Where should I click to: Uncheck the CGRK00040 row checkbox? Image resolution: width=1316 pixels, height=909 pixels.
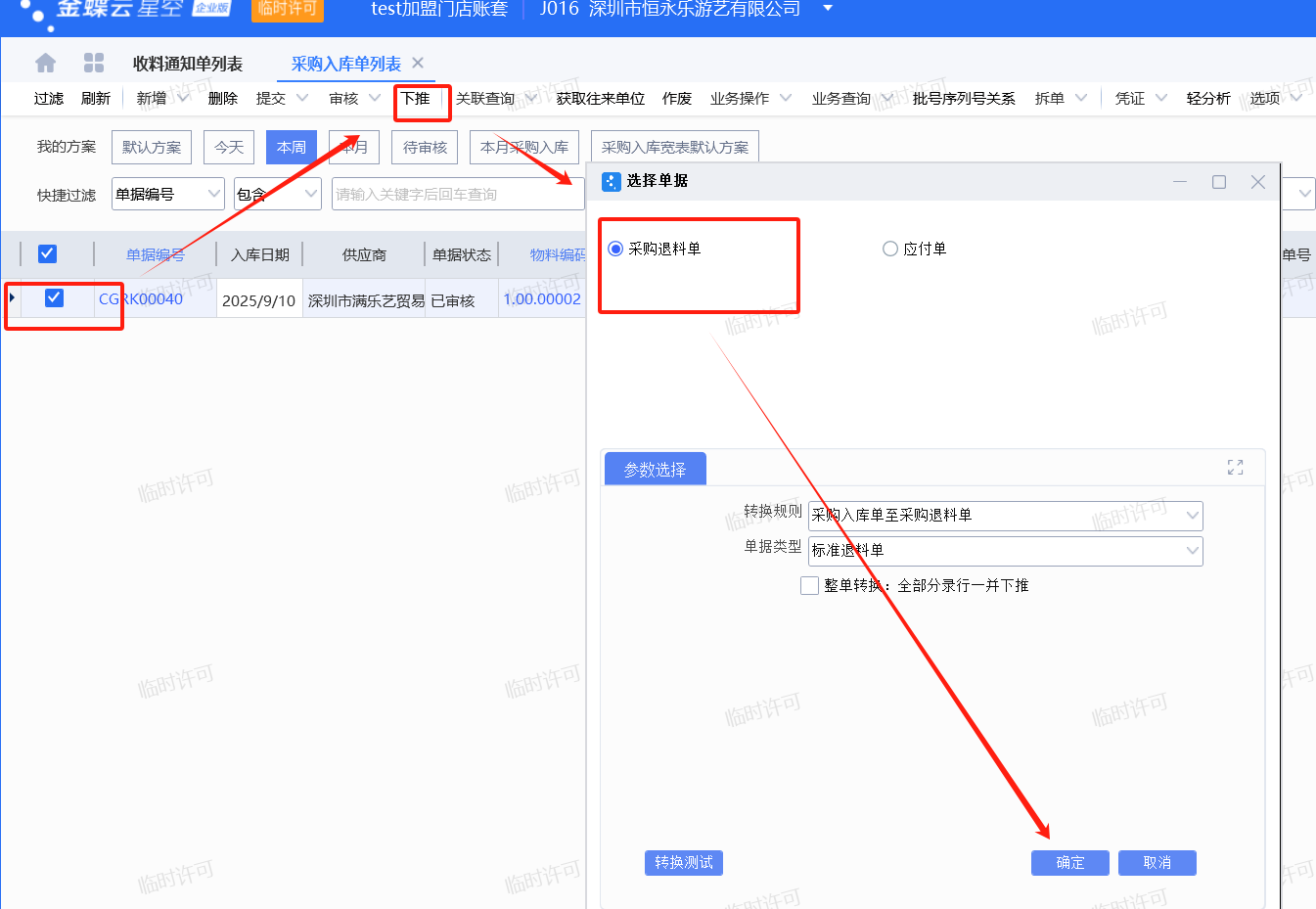tap(55, 298)
